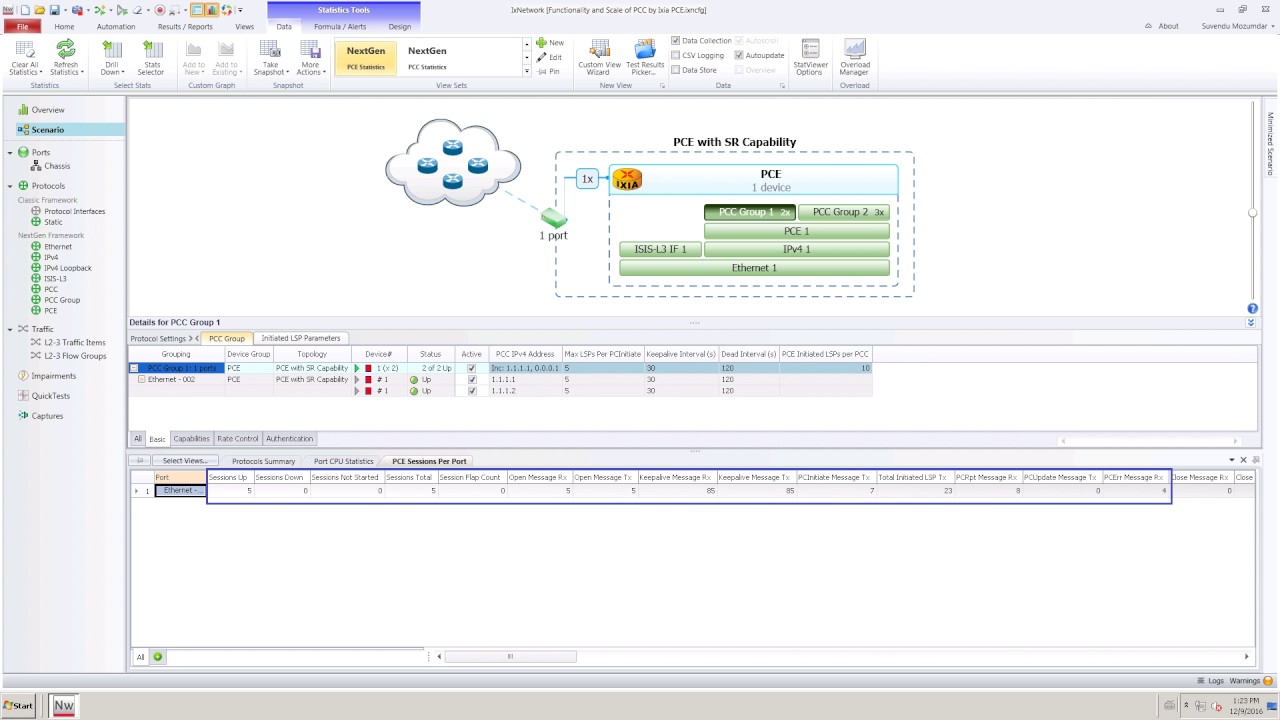Open More Actions in Snapshot group
1280x720 pixels.
pyautogui.click(x=310, y=58)
